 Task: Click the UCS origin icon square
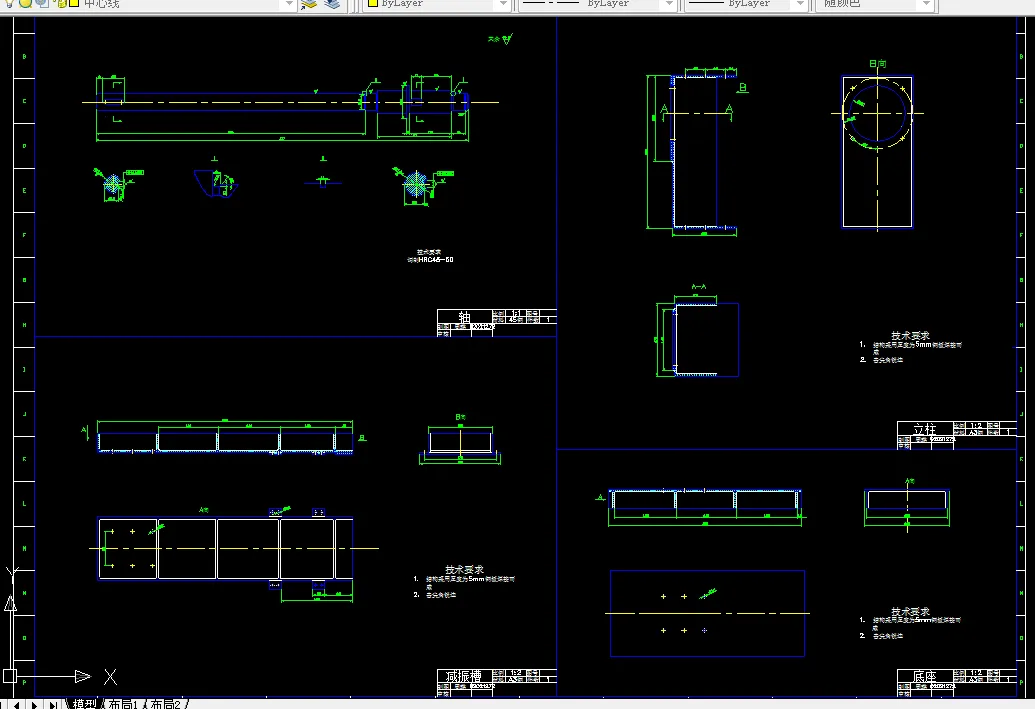coord(9,676)
